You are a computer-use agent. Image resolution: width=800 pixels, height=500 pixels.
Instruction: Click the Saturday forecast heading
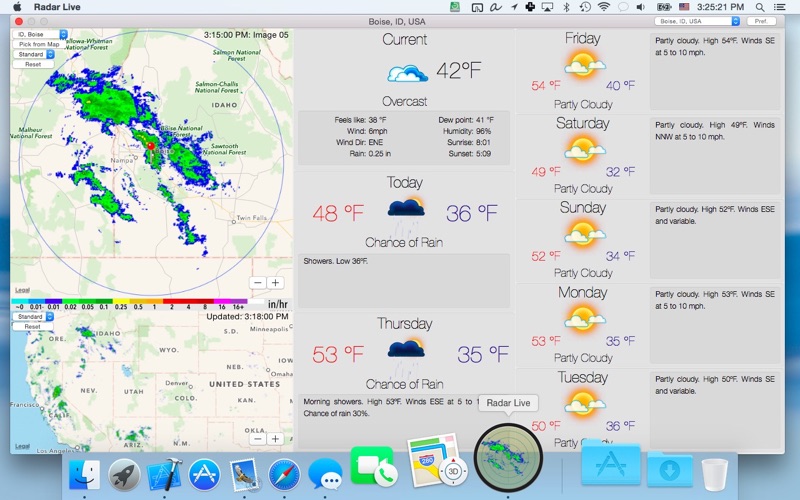(583, 123)
